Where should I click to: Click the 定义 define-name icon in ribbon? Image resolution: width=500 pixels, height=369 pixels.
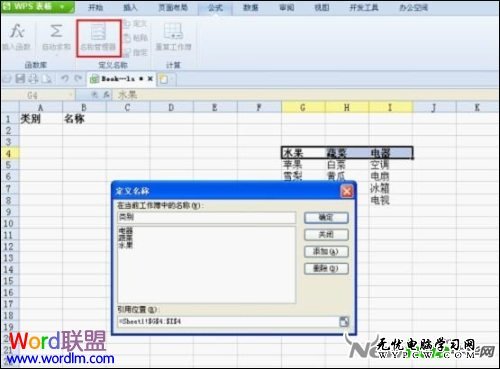coord(127,24)
